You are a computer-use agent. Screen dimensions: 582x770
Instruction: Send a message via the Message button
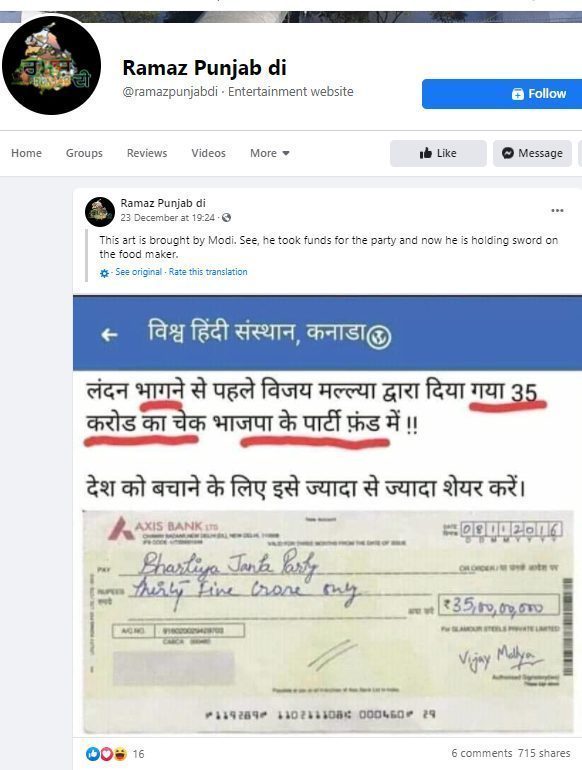[x=532, y=153]
